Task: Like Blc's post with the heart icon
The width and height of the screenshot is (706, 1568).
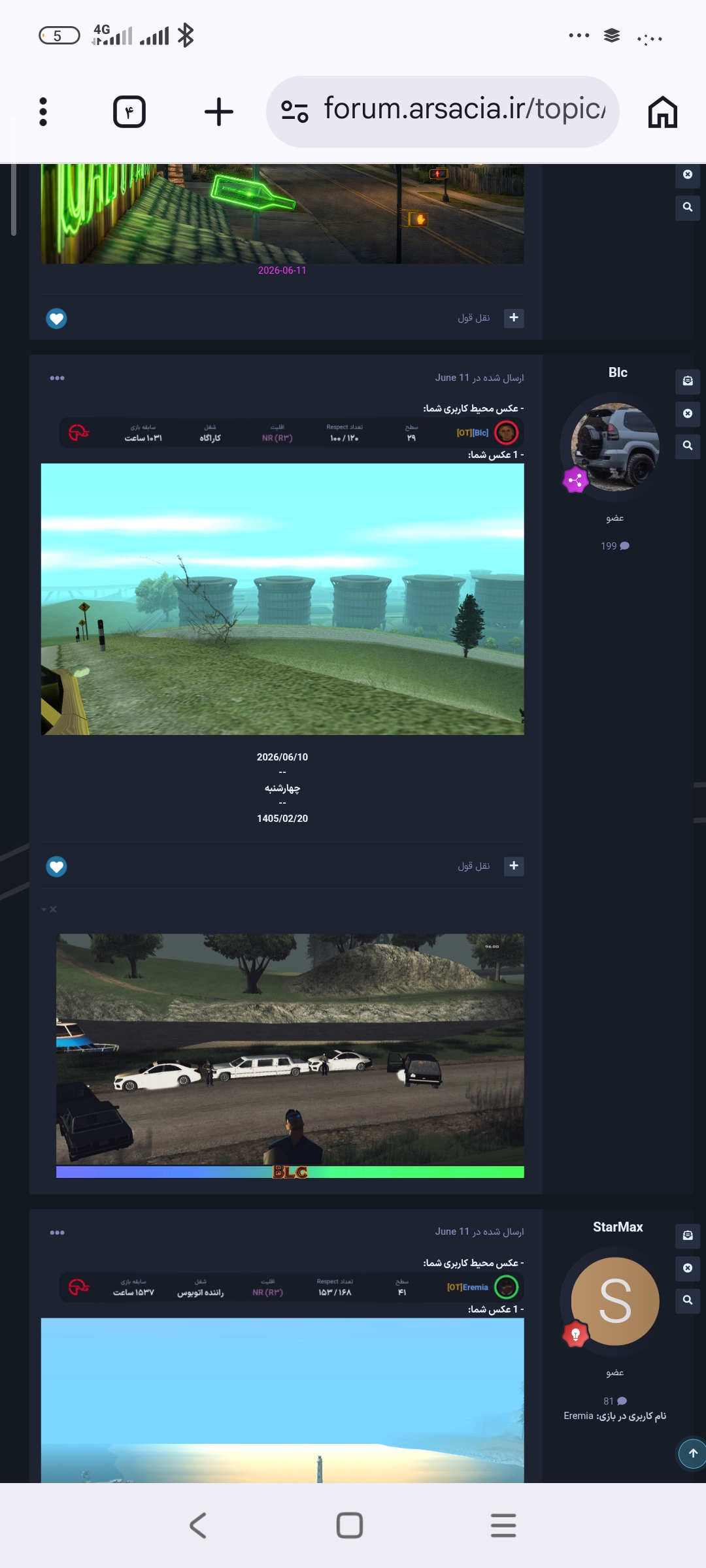Action: tap(56, 866)
